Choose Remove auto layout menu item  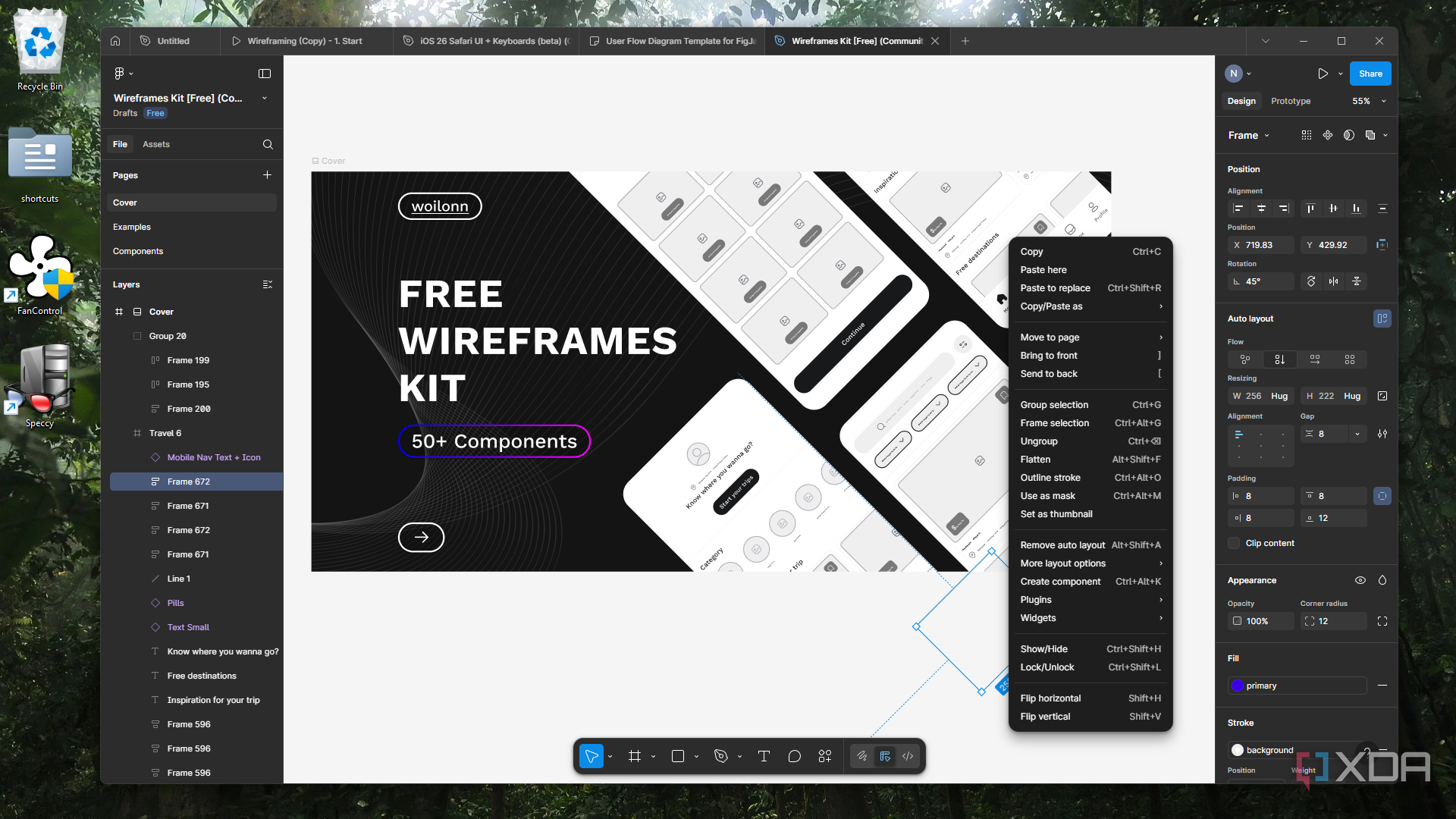(1090, 545)
